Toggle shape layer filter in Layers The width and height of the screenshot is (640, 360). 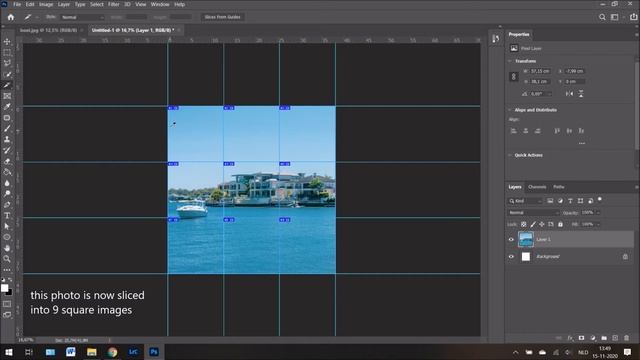coord(580,201)
